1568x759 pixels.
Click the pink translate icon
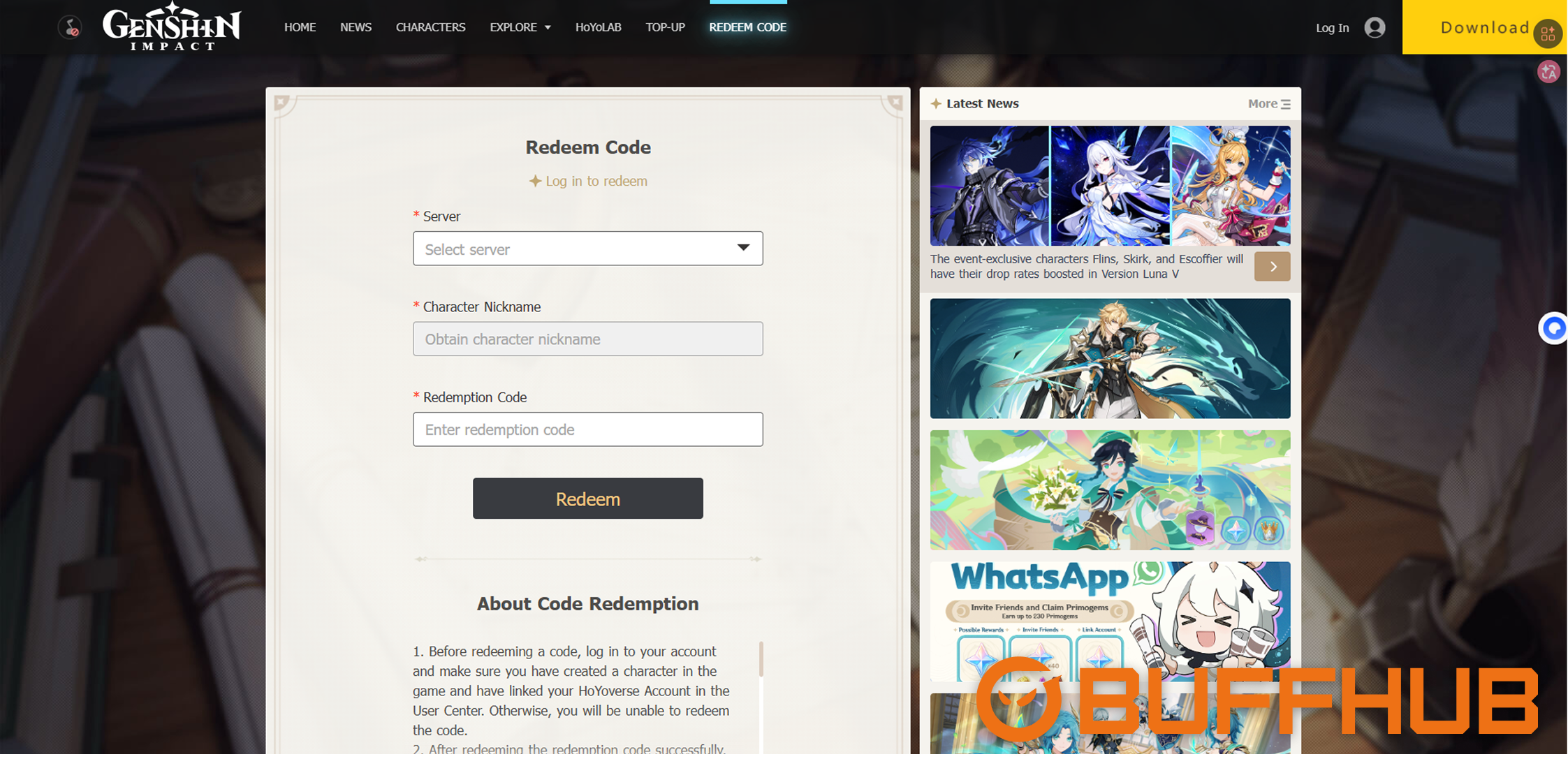pyautogui.click(x=1548, y=71)
